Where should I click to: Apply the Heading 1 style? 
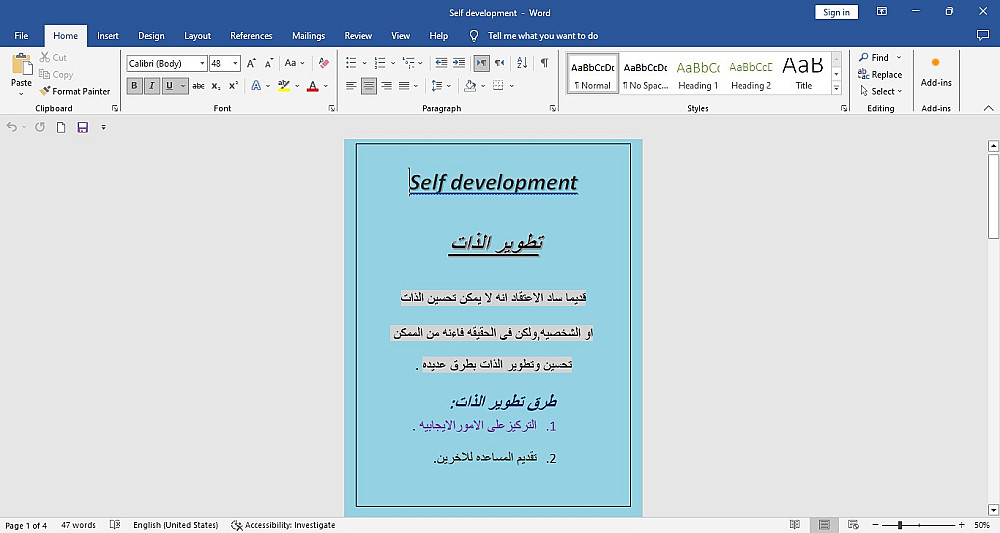click(698, 74)
